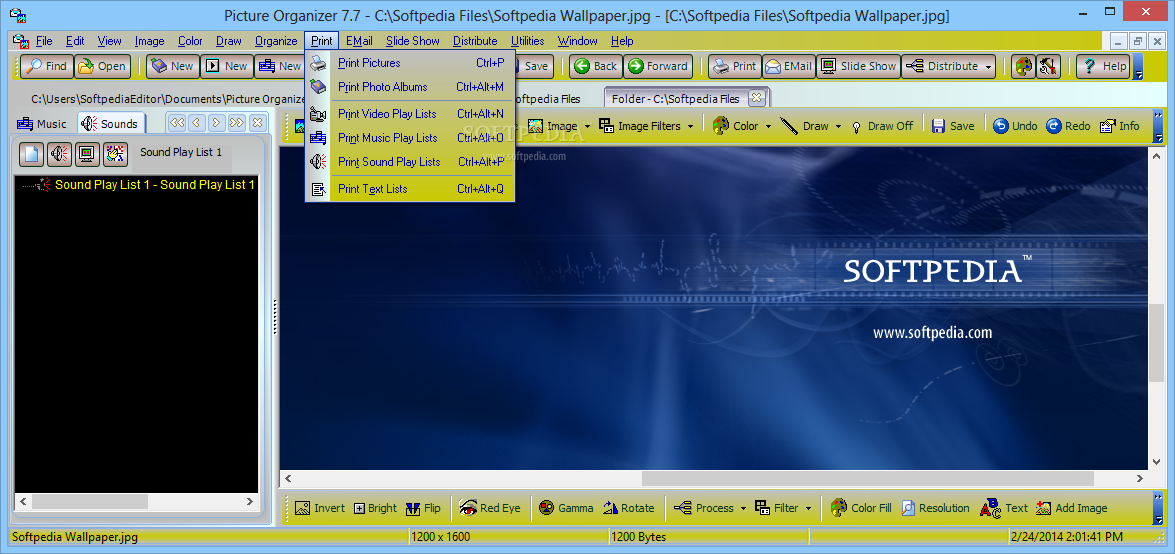This screenshot has width=1175, height=554.
Task: Click the Undo button in image toolbar
Action: [1015, 126]
